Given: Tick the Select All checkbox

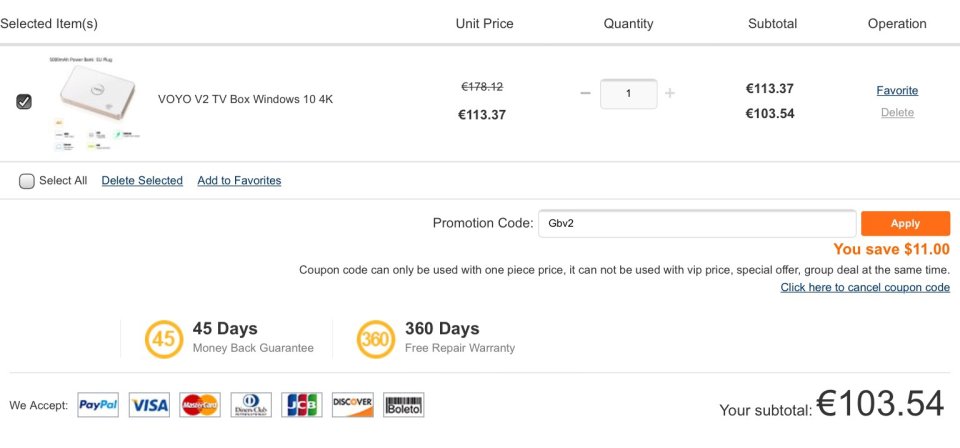Looking at the screenshot, I should point(26,181).
